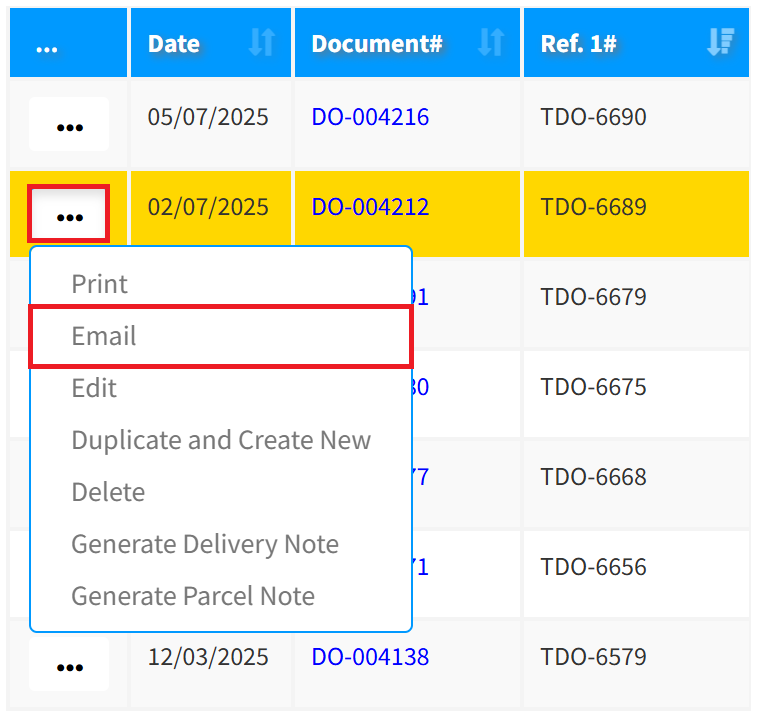Click the Ref. 1# descending sort icon
The height and width of the screenshot is (719, 760).
tap(719, 43)
